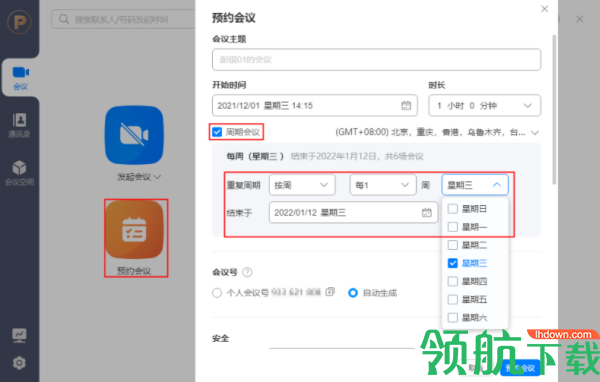Close the 预约会议 dialog
This screenshot has height=382, width=600.
[x=545, y=9]
